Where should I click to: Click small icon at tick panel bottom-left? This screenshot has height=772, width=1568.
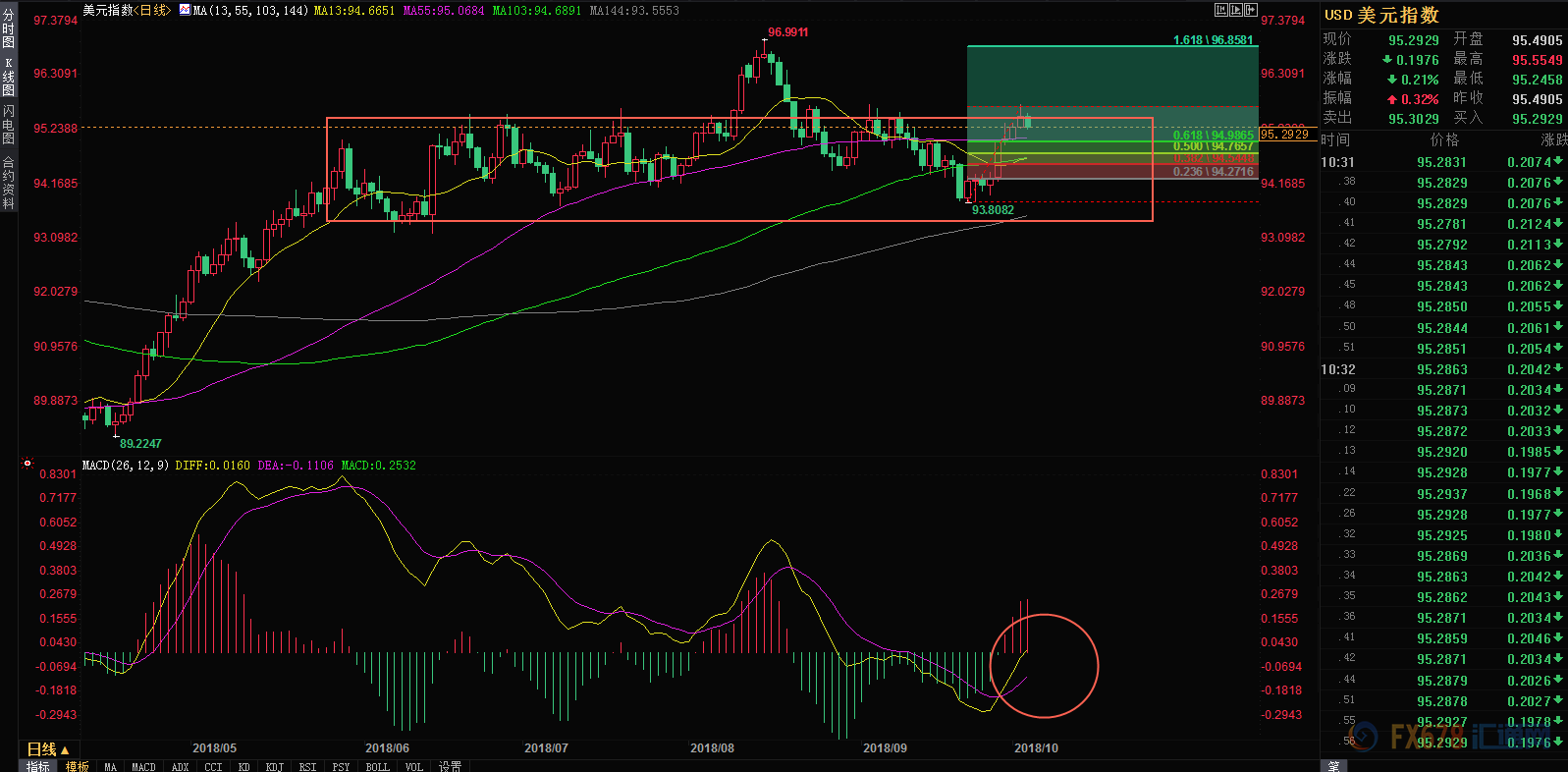[1333, 766]
